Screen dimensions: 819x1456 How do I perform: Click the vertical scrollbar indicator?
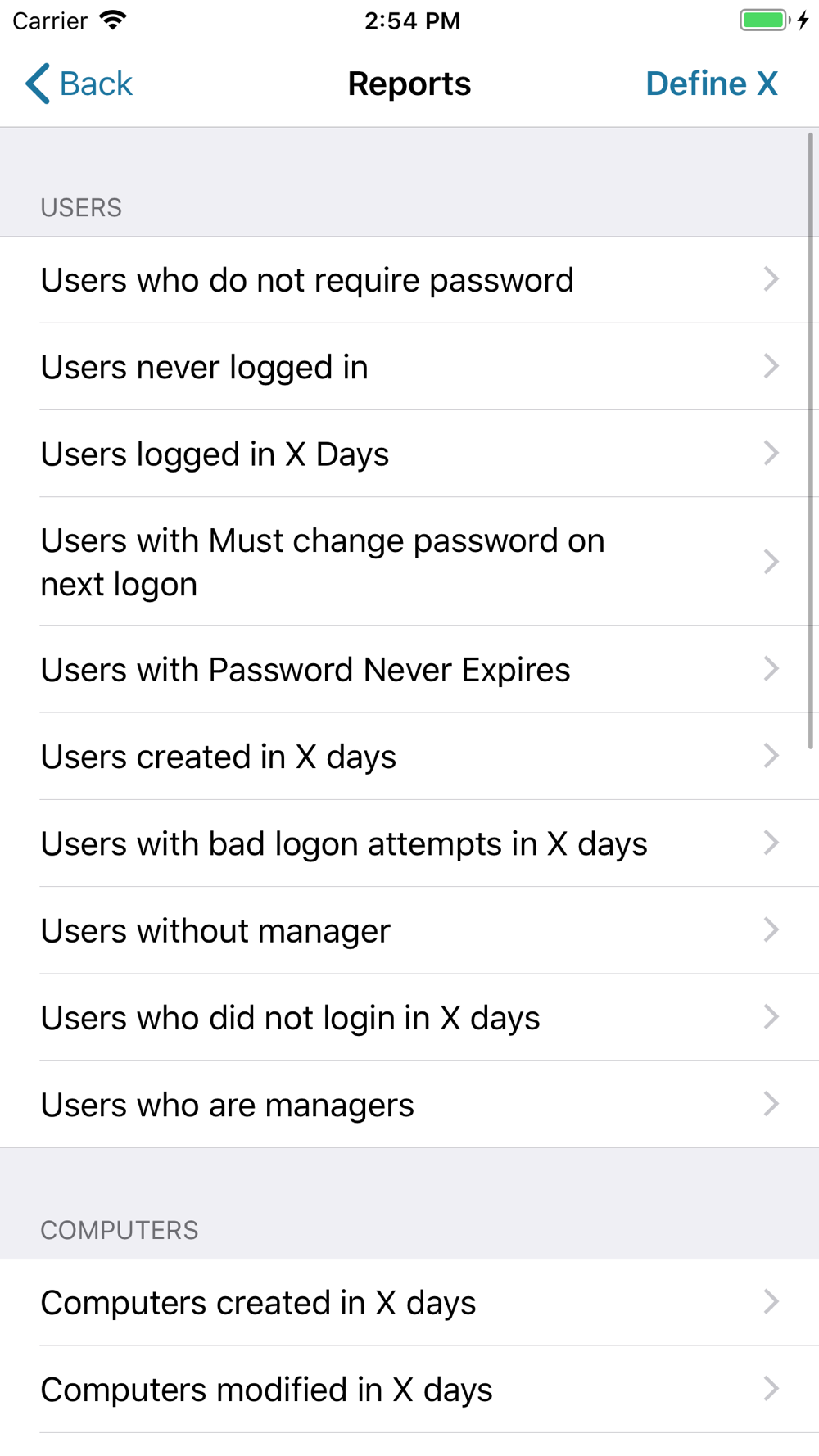810,442
